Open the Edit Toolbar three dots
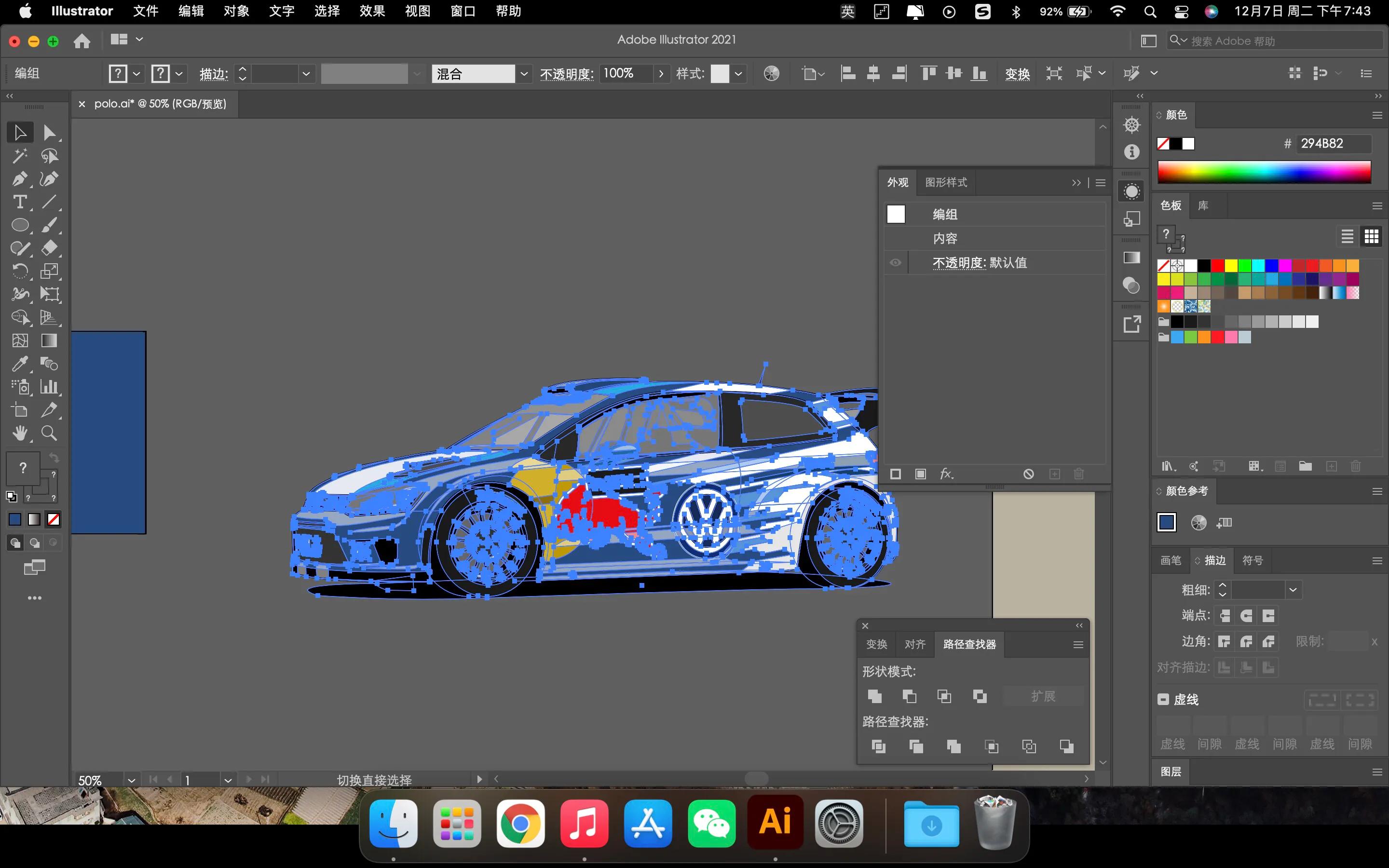Screen dimensions: 1389x868 click(34, 597)
